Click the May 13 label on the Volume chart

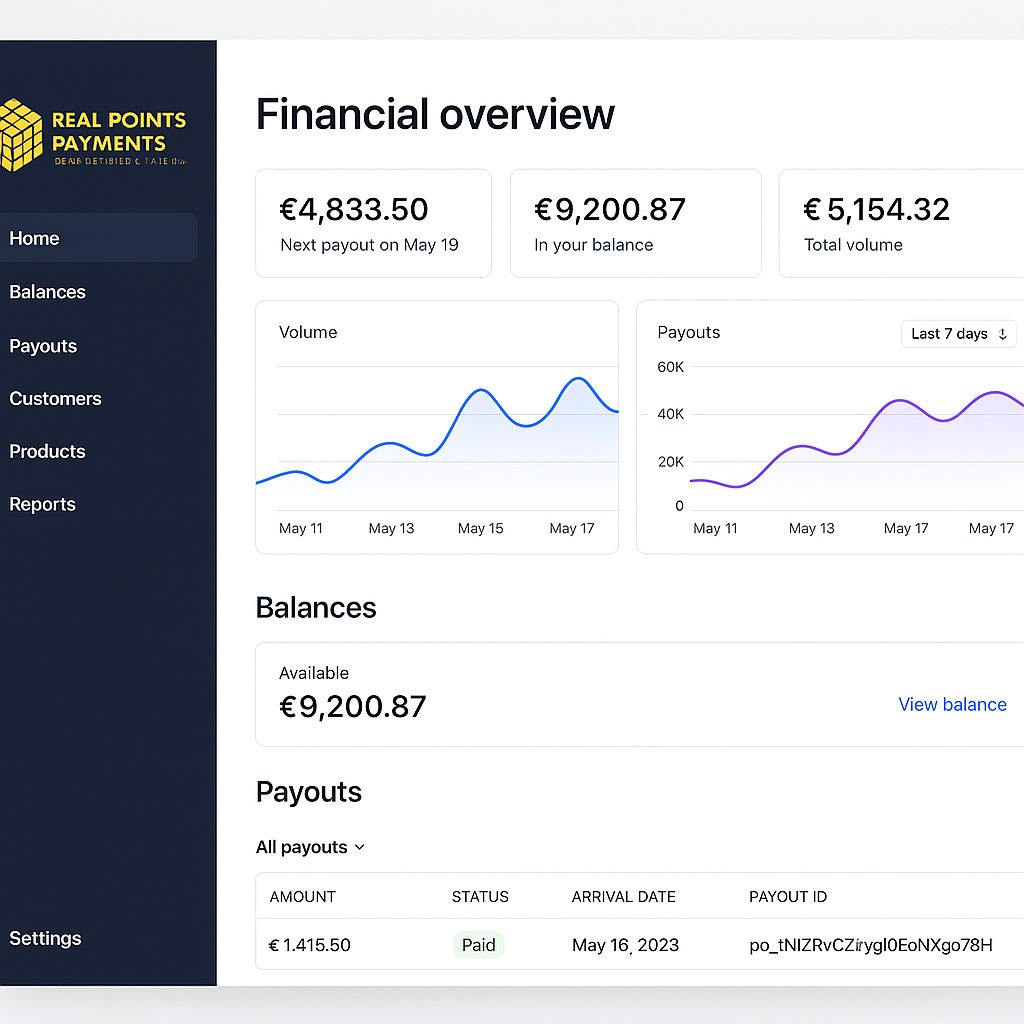pyautogui.click(x=391, y=528)
